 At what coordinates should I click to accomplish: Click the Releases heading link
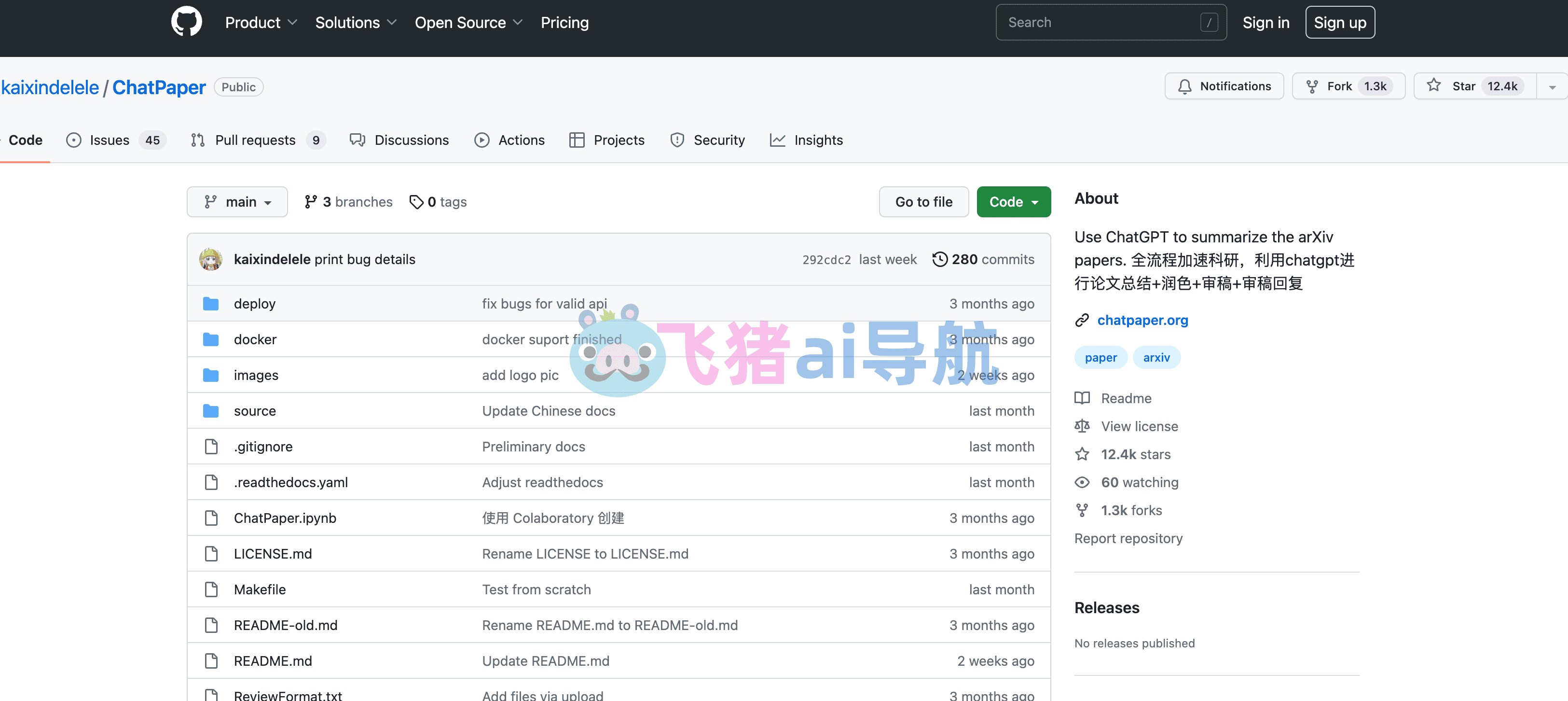coord(1107,608)
